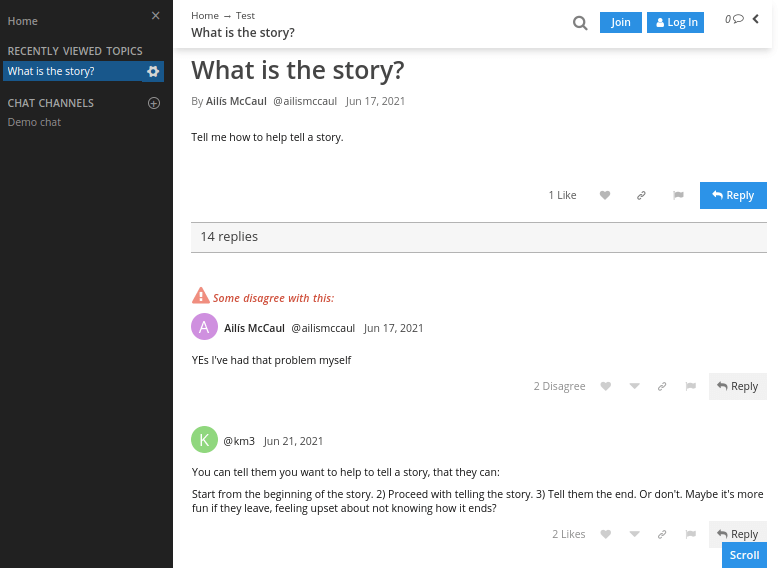This screenshot has width=782, height=568.
Task: Click the '2 Likes' count
Action: [x=569, y=535]
